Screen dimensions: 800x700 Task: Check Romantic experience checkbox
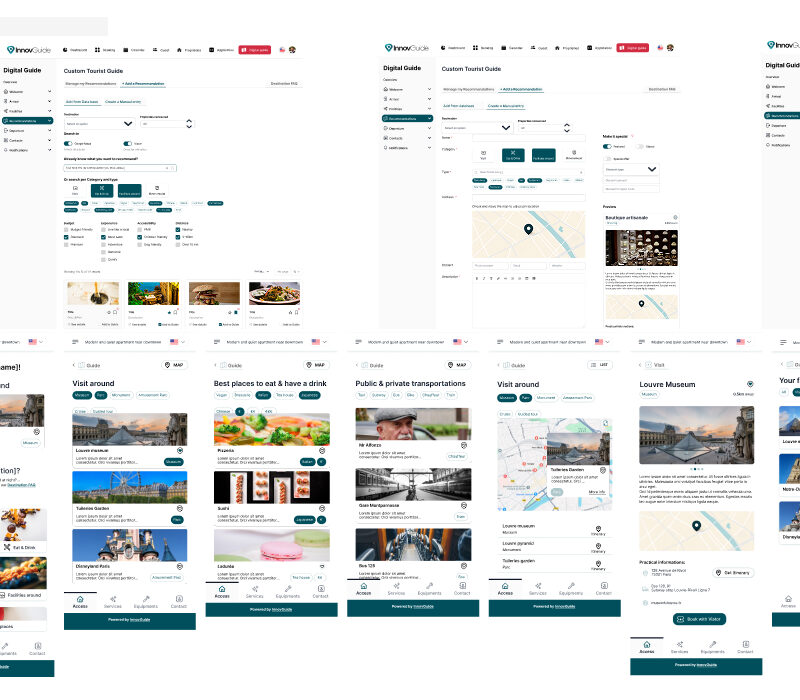click(x=104, y=252)
